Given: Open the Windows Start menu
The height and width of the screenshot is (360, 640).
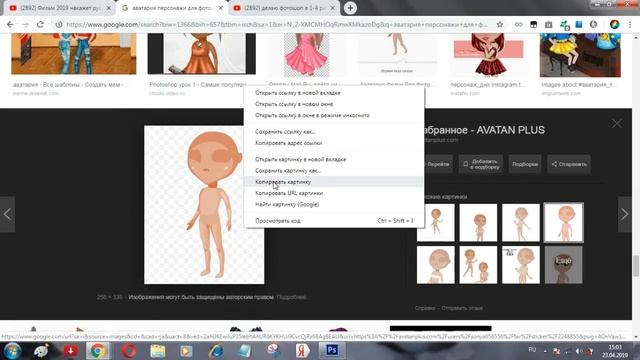Looking at the screenshot, I should (x=12, y=351).
